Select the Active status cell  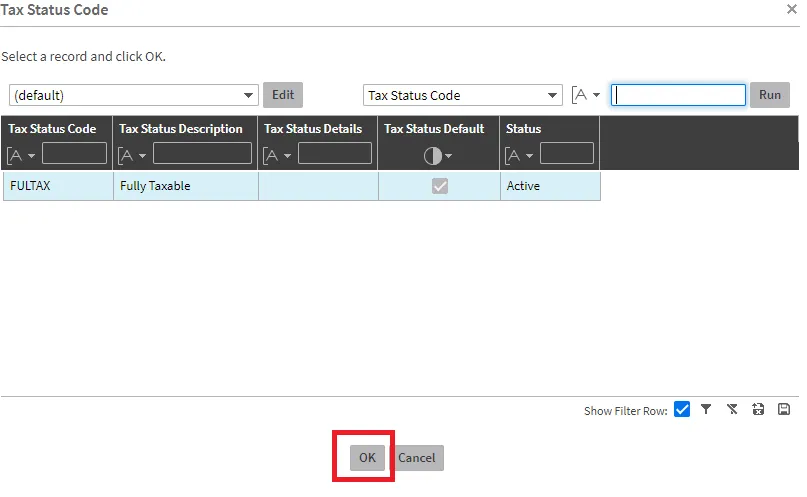coord(550,186)
